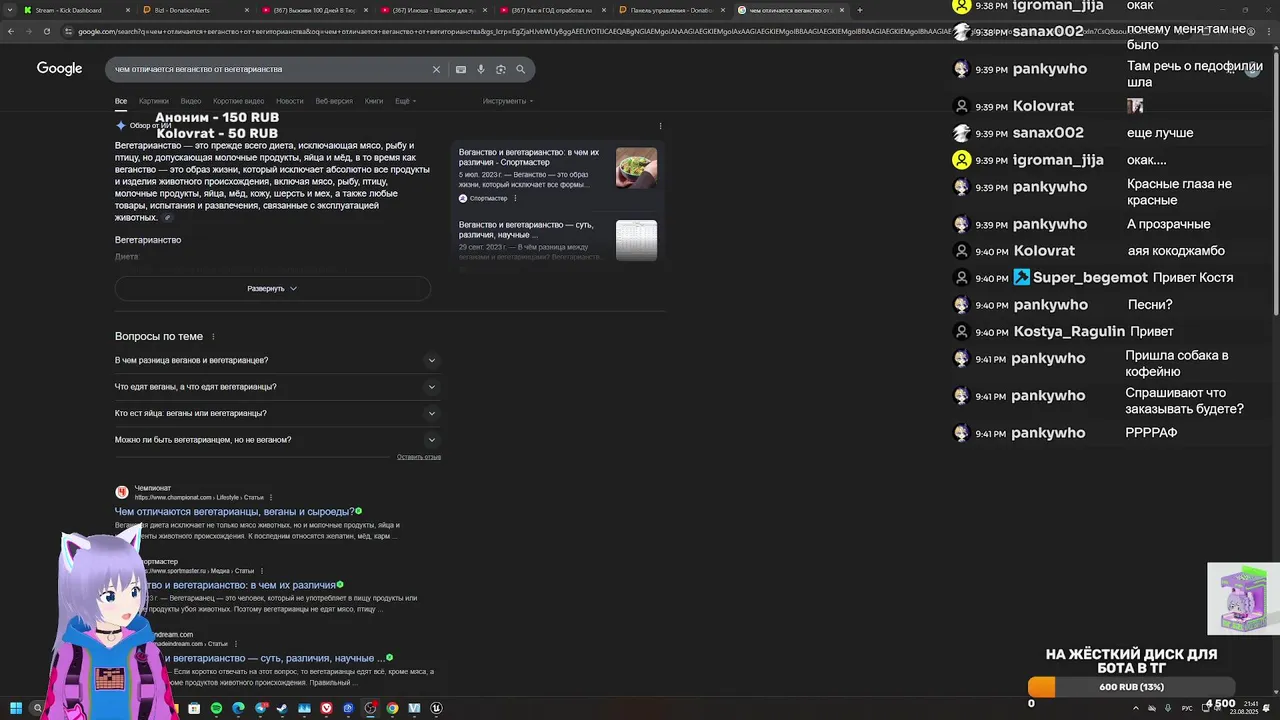Viewport: 1280px width, 720px height.
Task: Open Microsoft Store from the taskbar
Action: coord(194,708)
